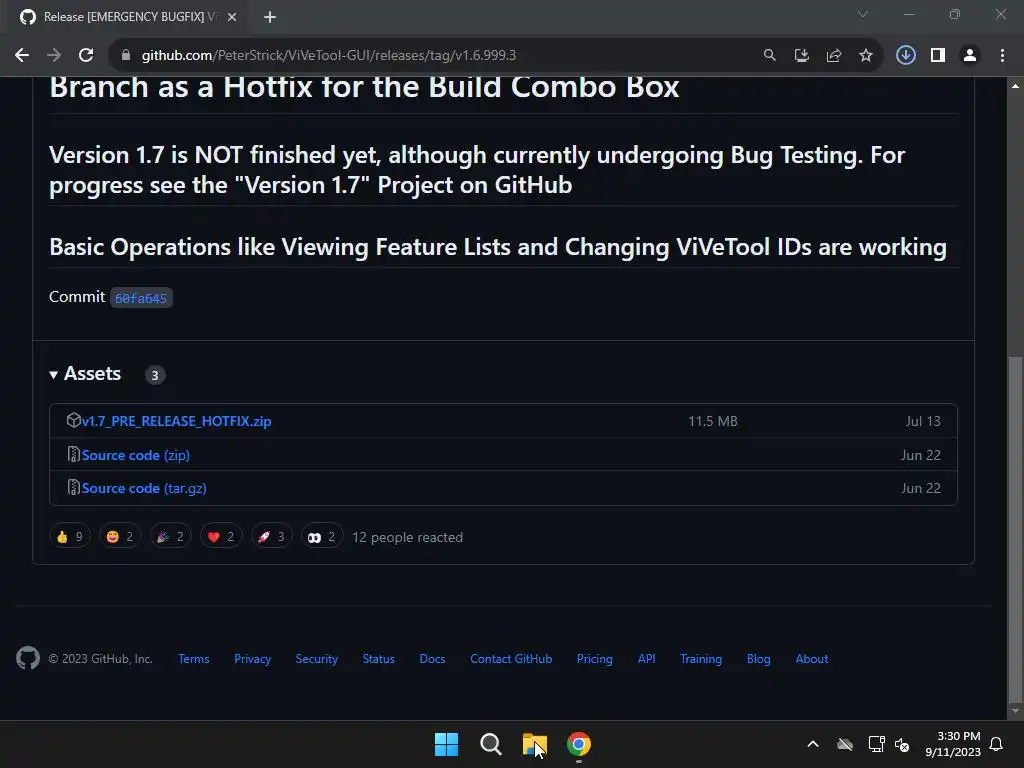Bookmark this page with star icon
The width and height of the screenshot is (1024, 768).
(865, 56)
